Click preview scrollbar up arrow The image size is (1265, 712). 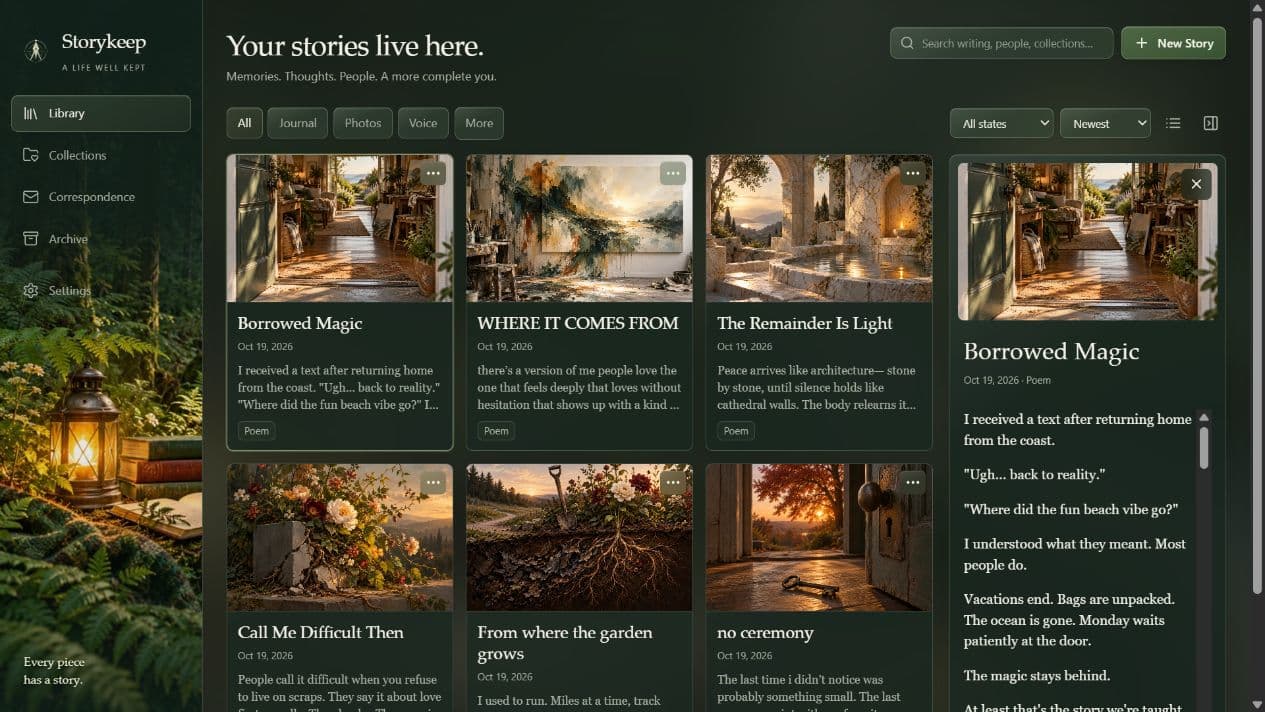pos(1204,417)
